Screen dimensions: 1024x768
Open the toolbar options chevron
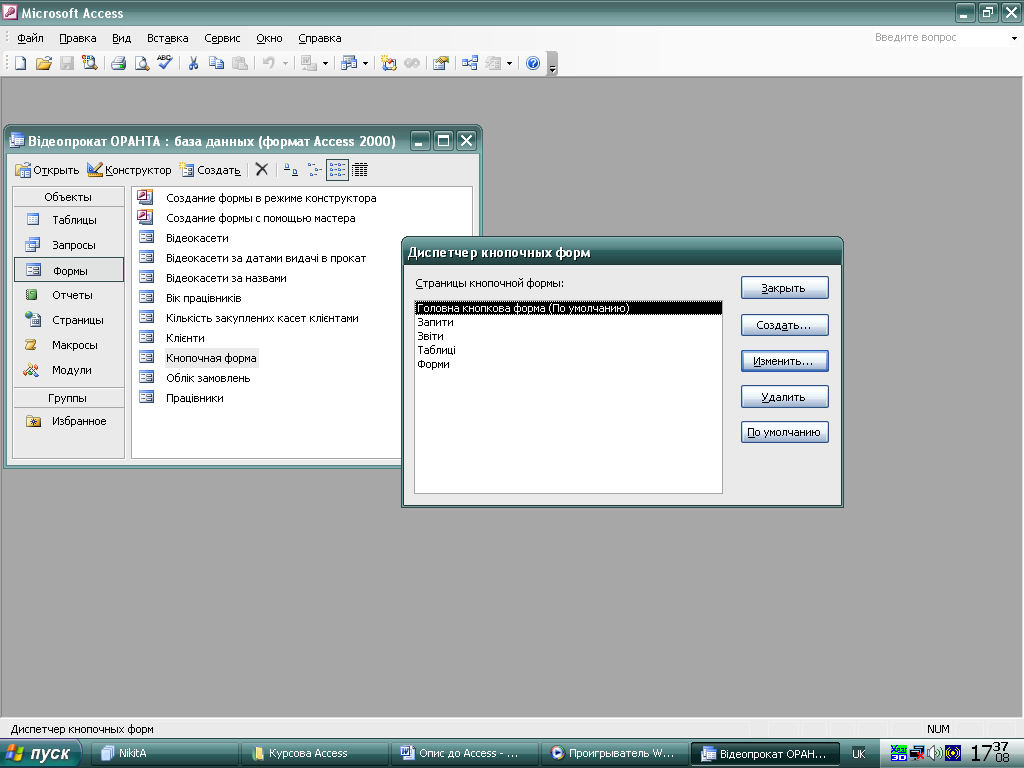552,64
